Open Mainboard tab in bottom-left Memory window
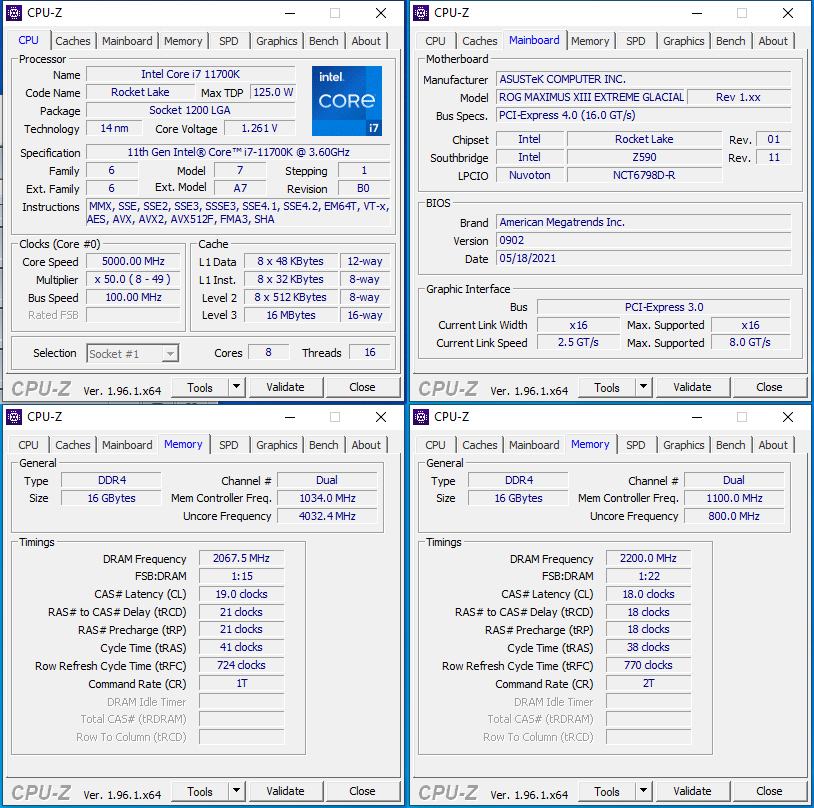The width and height of the screenshot is (814, 808). point(127,445)
